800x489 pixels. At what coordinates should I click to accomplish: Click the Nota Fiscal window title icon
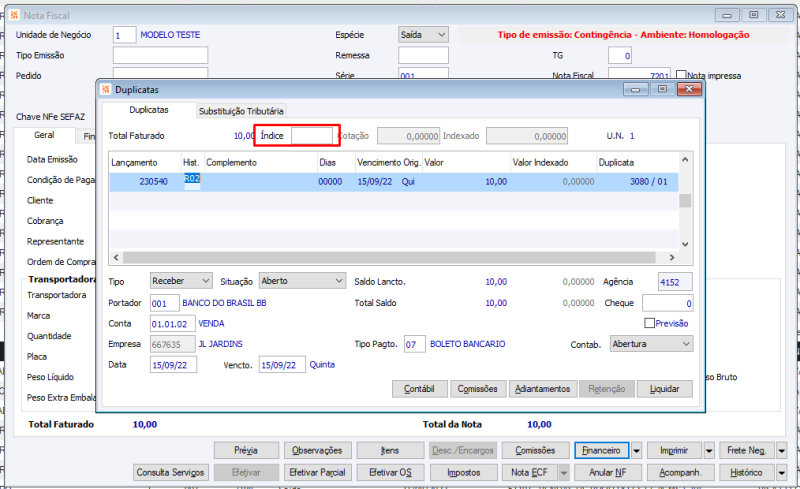point(15,15)
